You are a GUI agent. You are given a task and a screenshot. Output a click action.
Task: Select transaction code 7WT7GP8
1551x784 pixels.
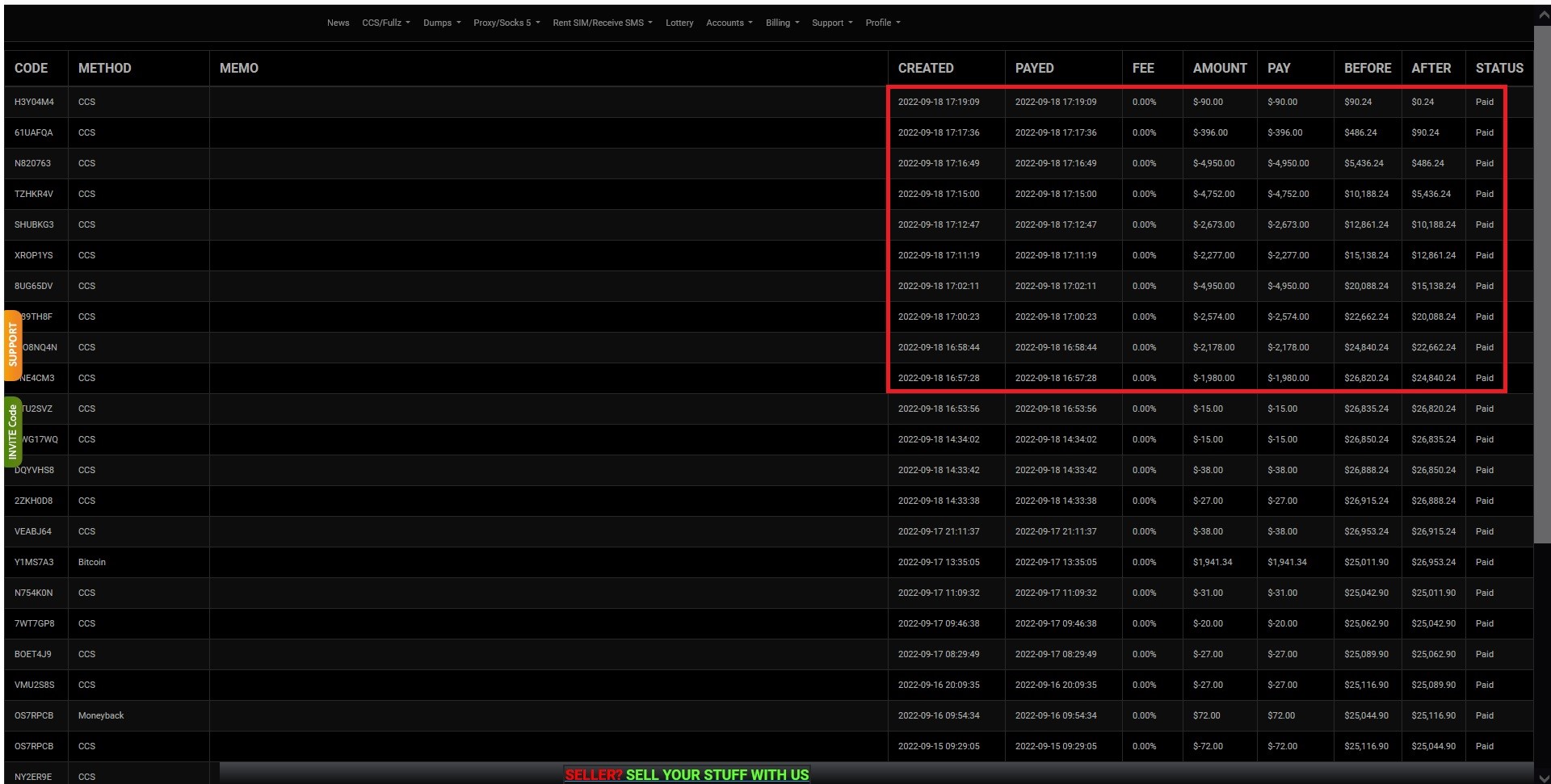pos(34,623)
